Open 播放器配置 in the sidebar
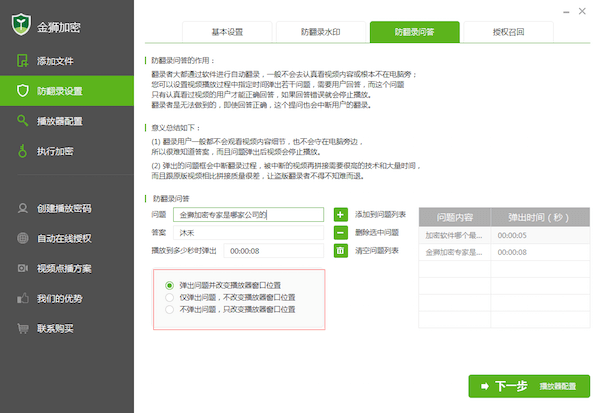Image resolution: width=600 pixels, height=413 pixels. click(67, 121)
